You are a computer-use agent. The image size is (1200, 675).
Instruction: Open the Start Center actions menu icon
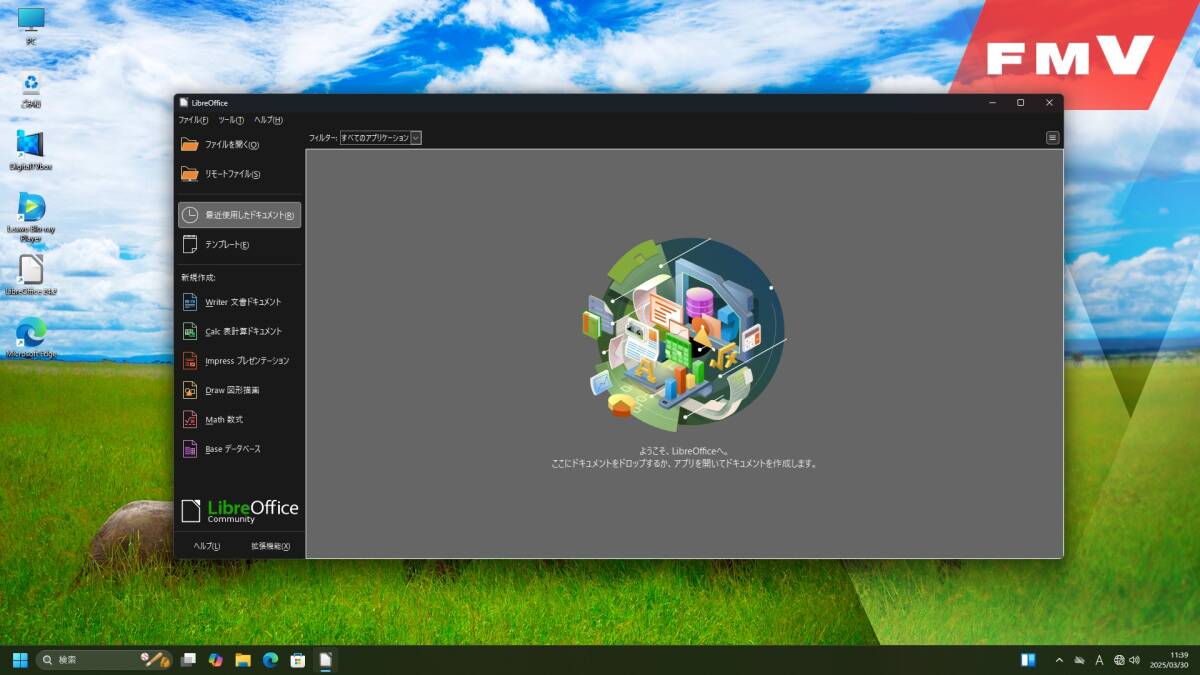tap(1053, 138)
